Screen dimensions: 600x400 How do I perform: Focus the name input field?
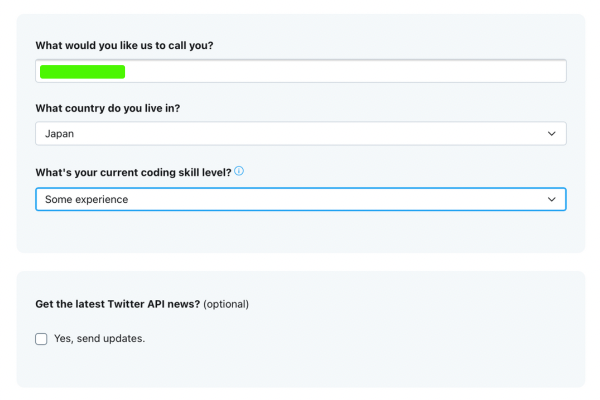point(300,71)
